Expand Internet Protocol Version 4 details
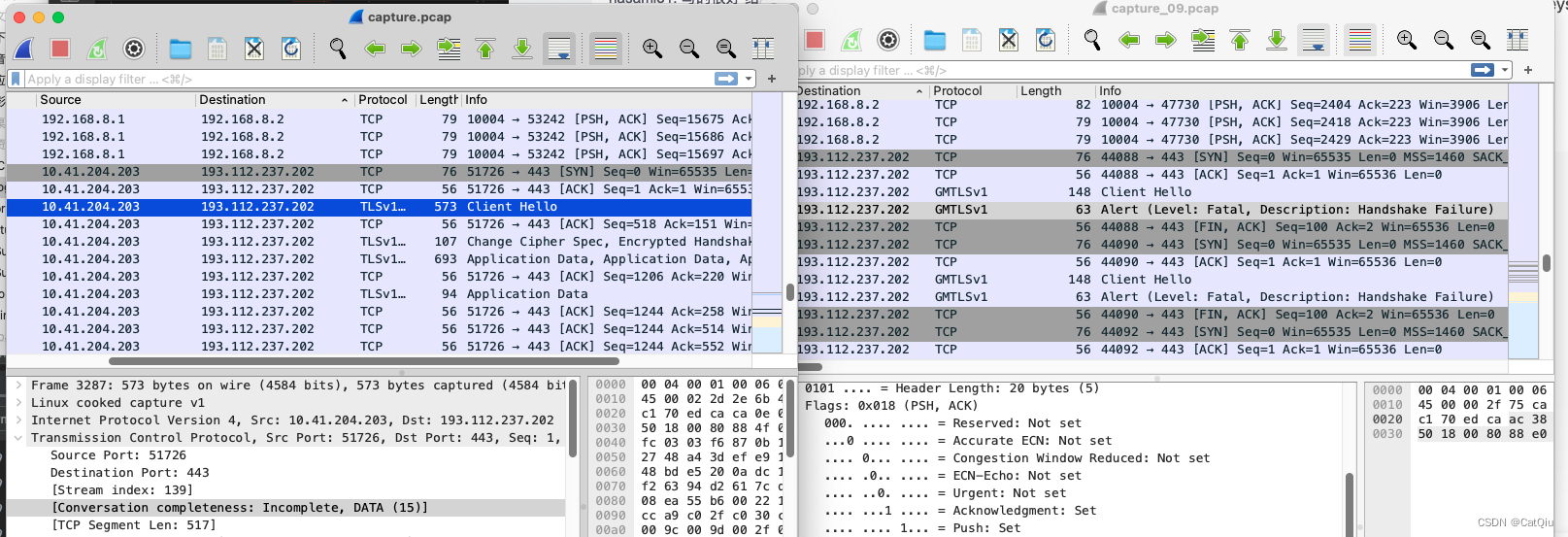1568x537 pixels. click(18, 420)
